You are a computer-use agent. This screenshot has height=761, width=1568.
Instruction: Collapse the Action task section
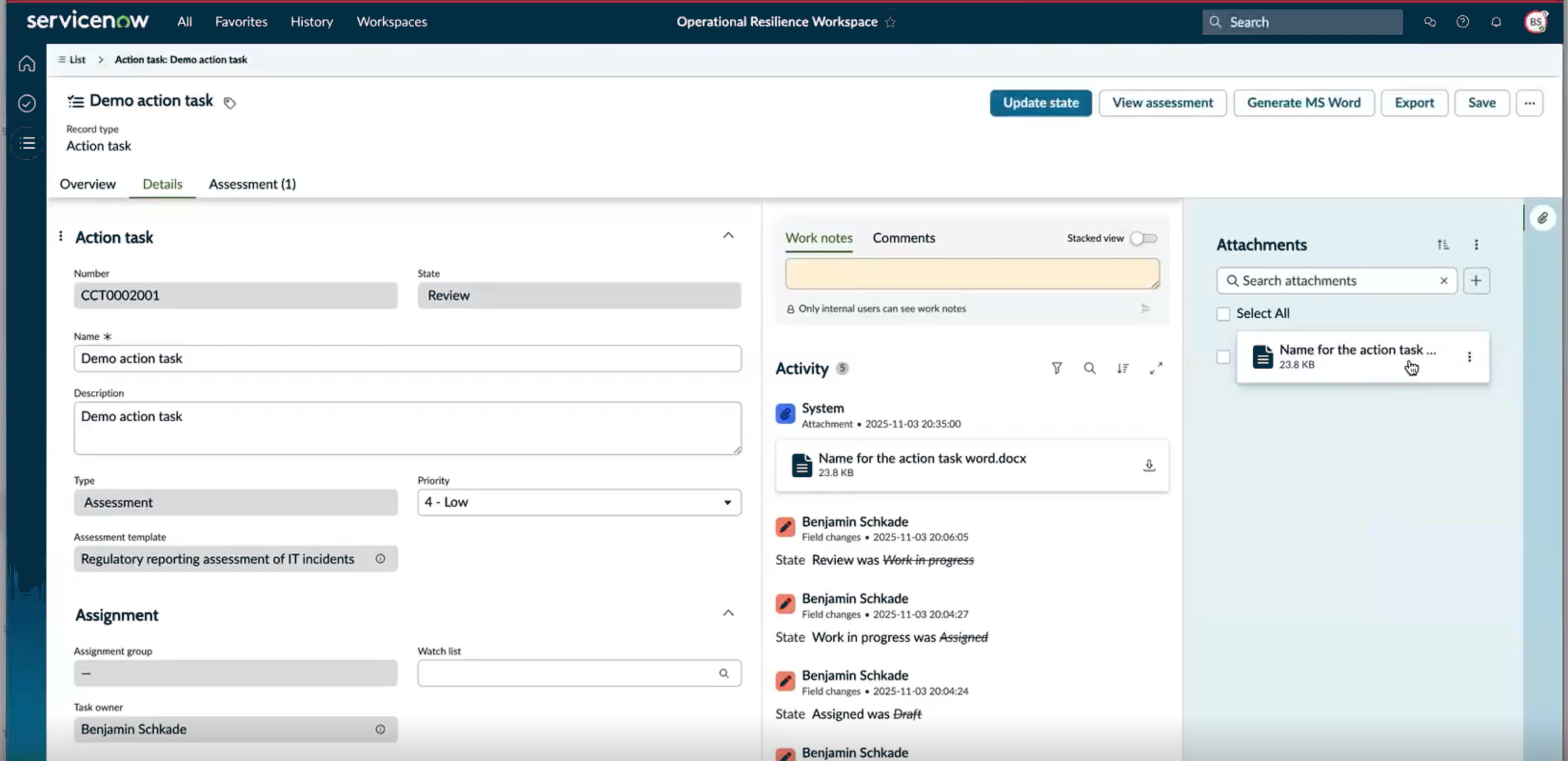(728, 236)
